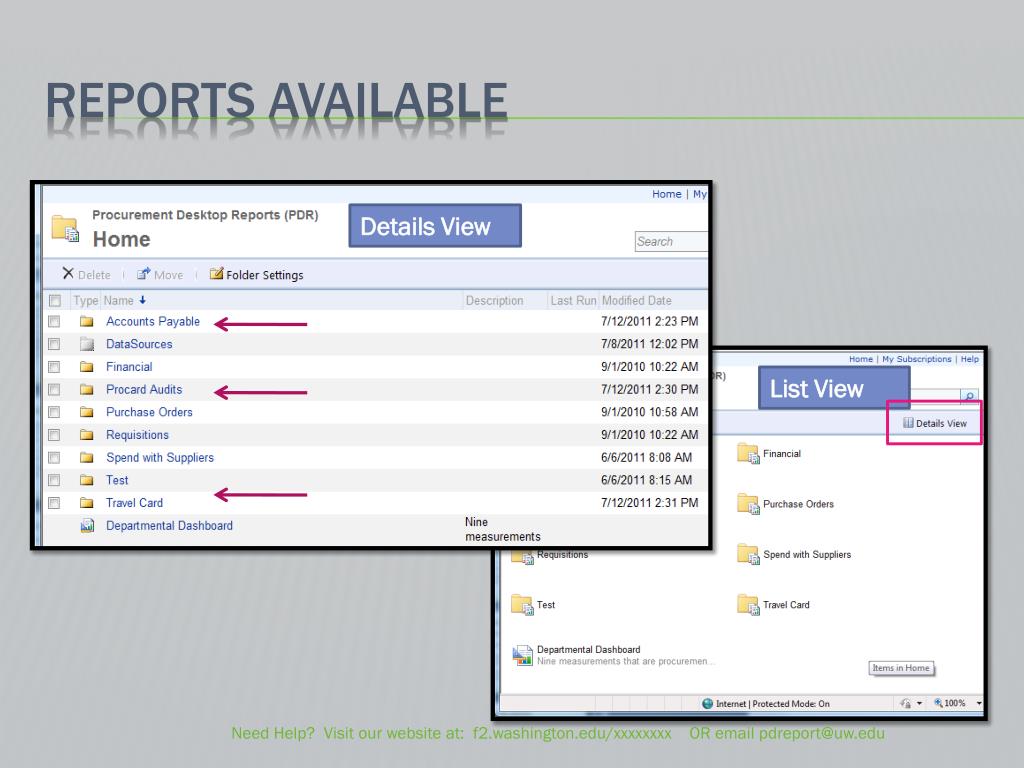Sort by the Modified Date column header
Image resolution: width=1024 pixels, height=768 pixels.
click(637, 300)
